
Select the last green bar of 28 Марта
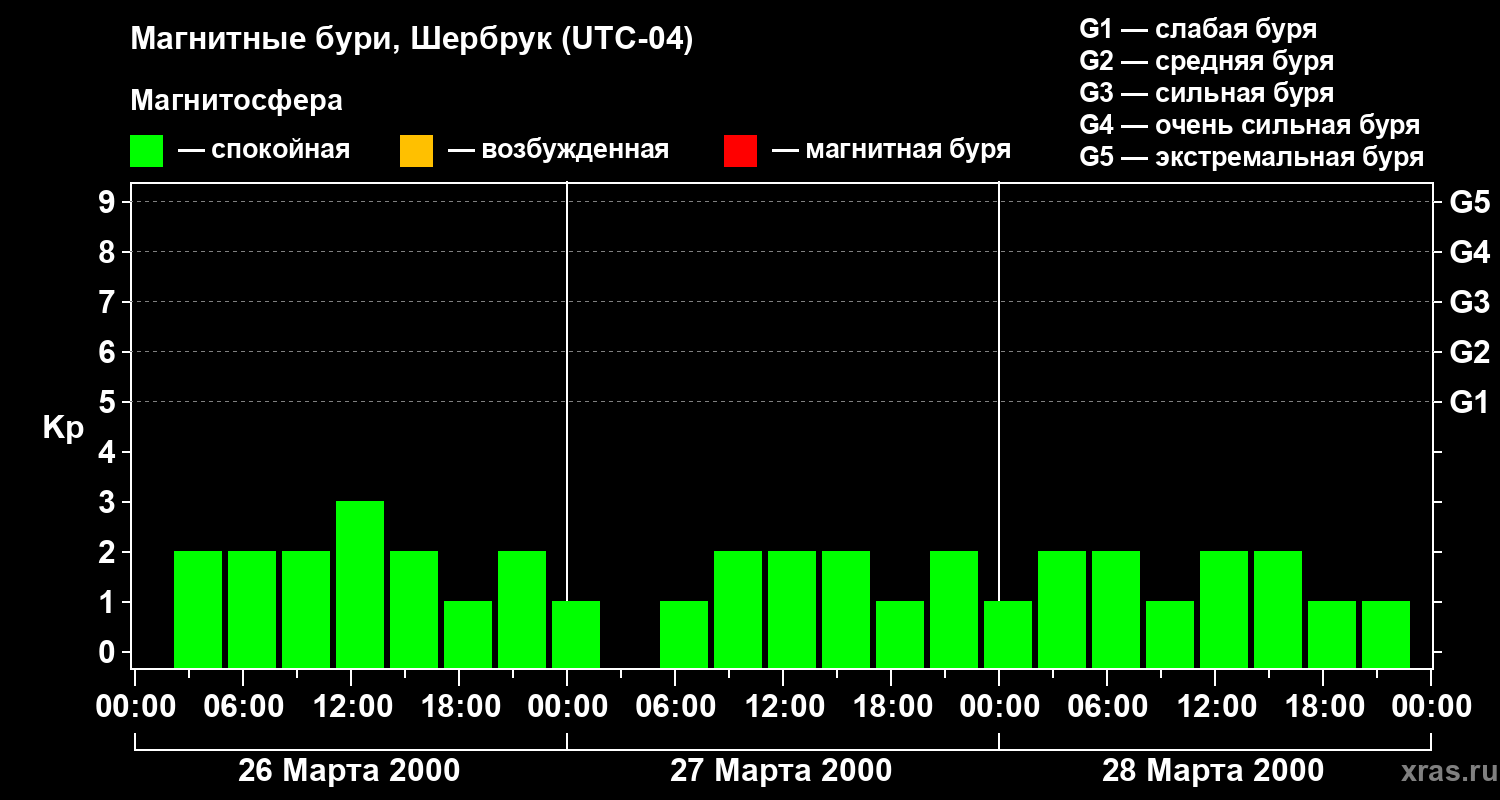[x=1386, y=634]
